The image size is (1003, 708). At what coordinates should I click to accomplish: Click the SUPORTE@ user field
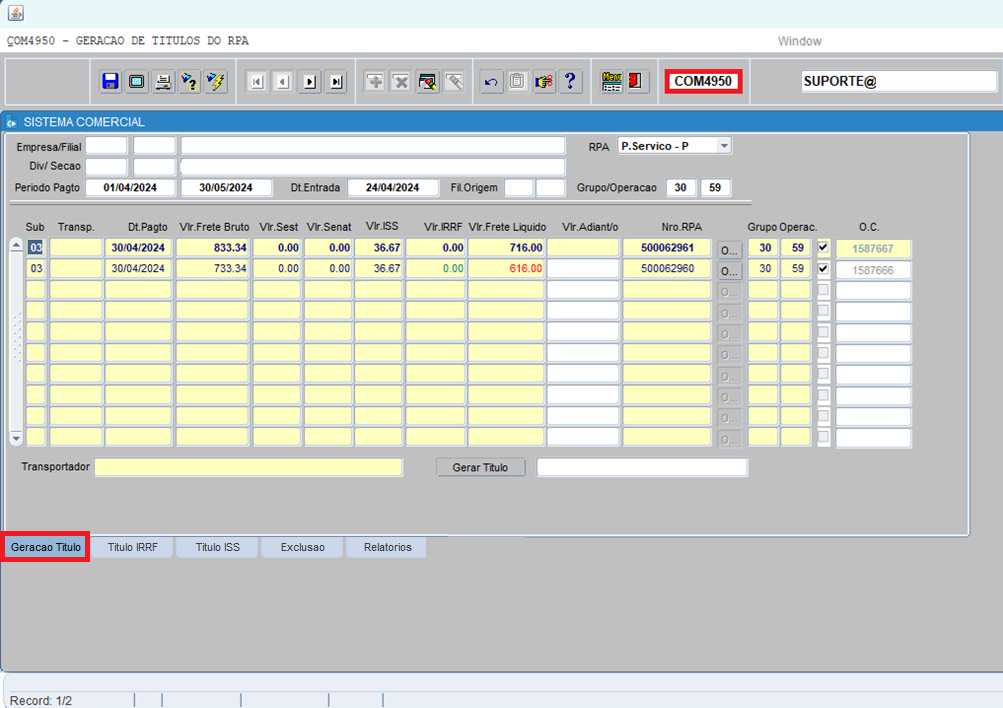tap(899, 81)
